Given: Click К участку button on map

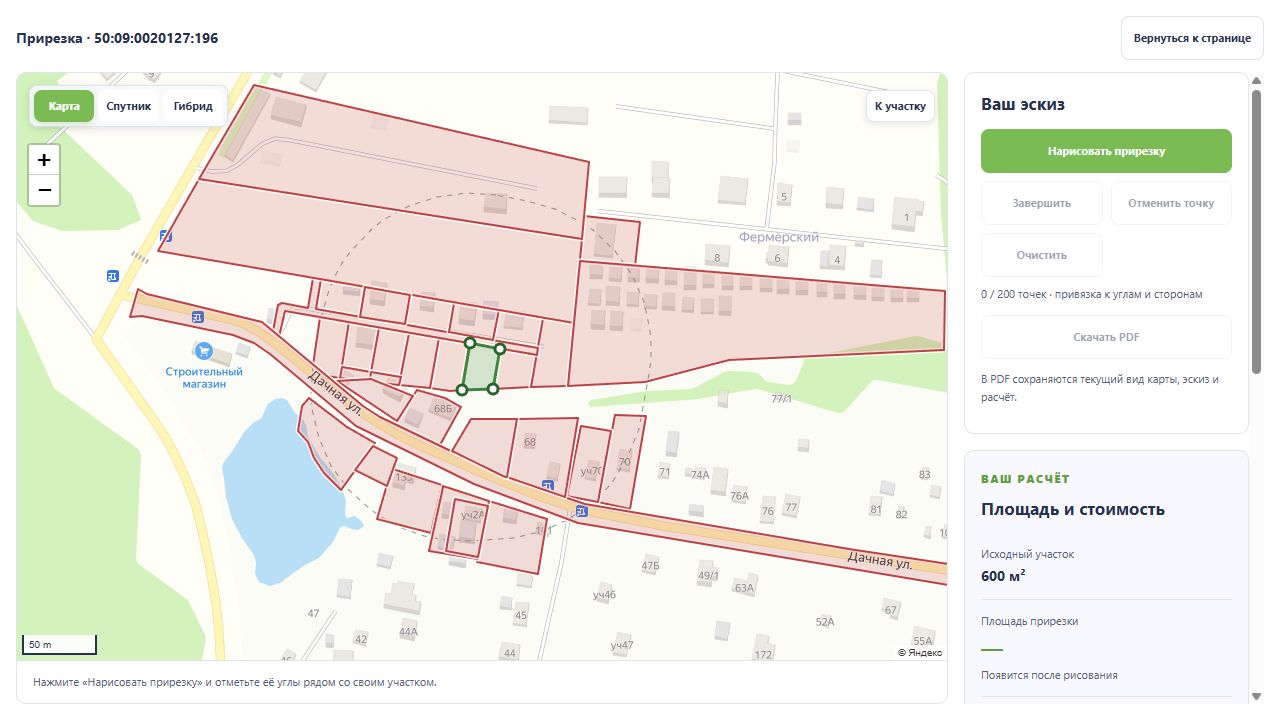Looking at the screenshot, I should 900,106.
